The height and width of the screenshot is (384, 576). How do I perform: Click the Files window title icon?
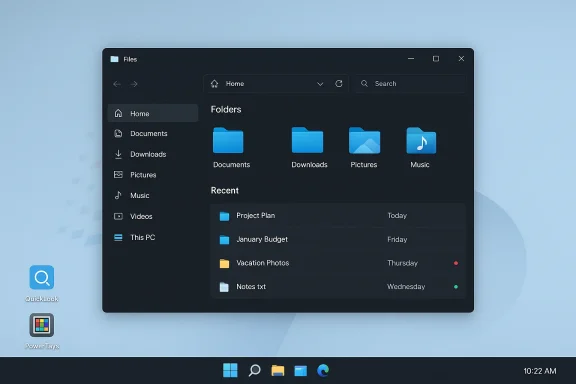point(115,59)
